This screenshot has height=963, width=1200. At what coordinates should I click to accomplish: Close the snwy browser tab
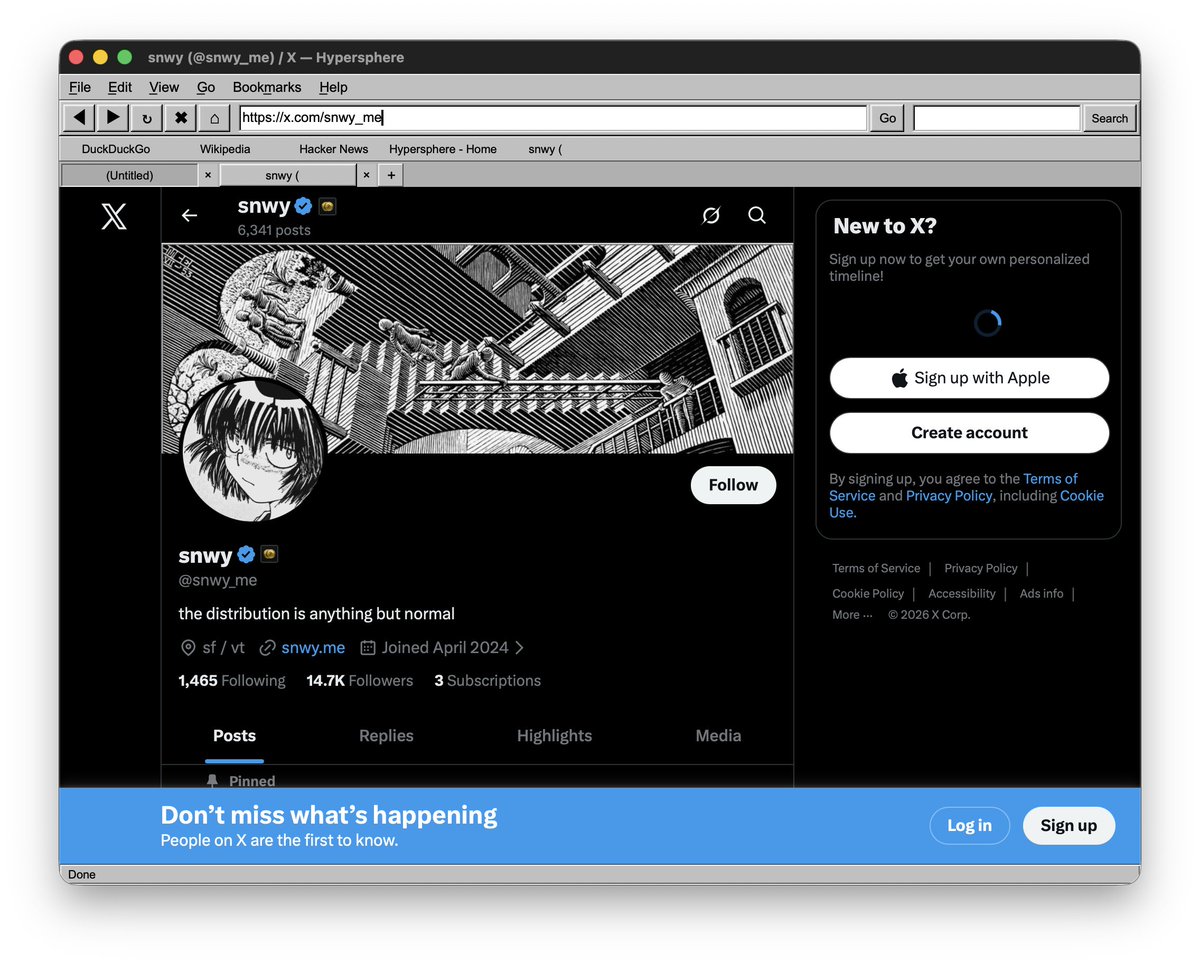point(366,175)
